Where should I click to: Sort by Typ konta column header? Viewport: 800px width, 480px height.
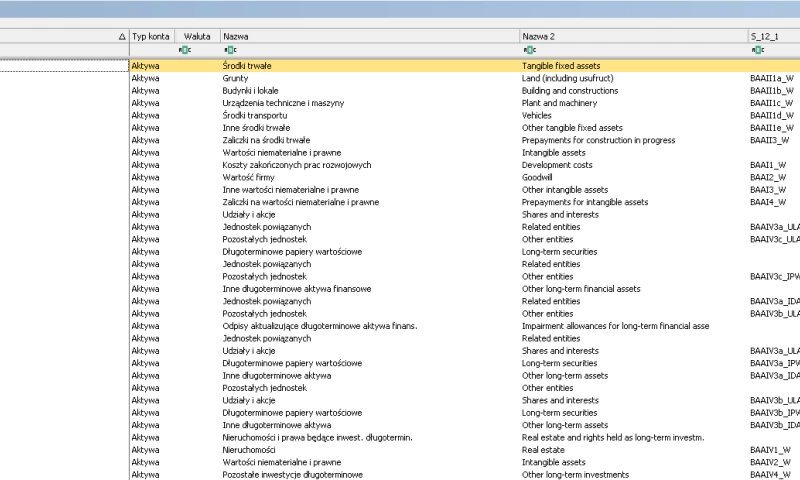[152, 37]
